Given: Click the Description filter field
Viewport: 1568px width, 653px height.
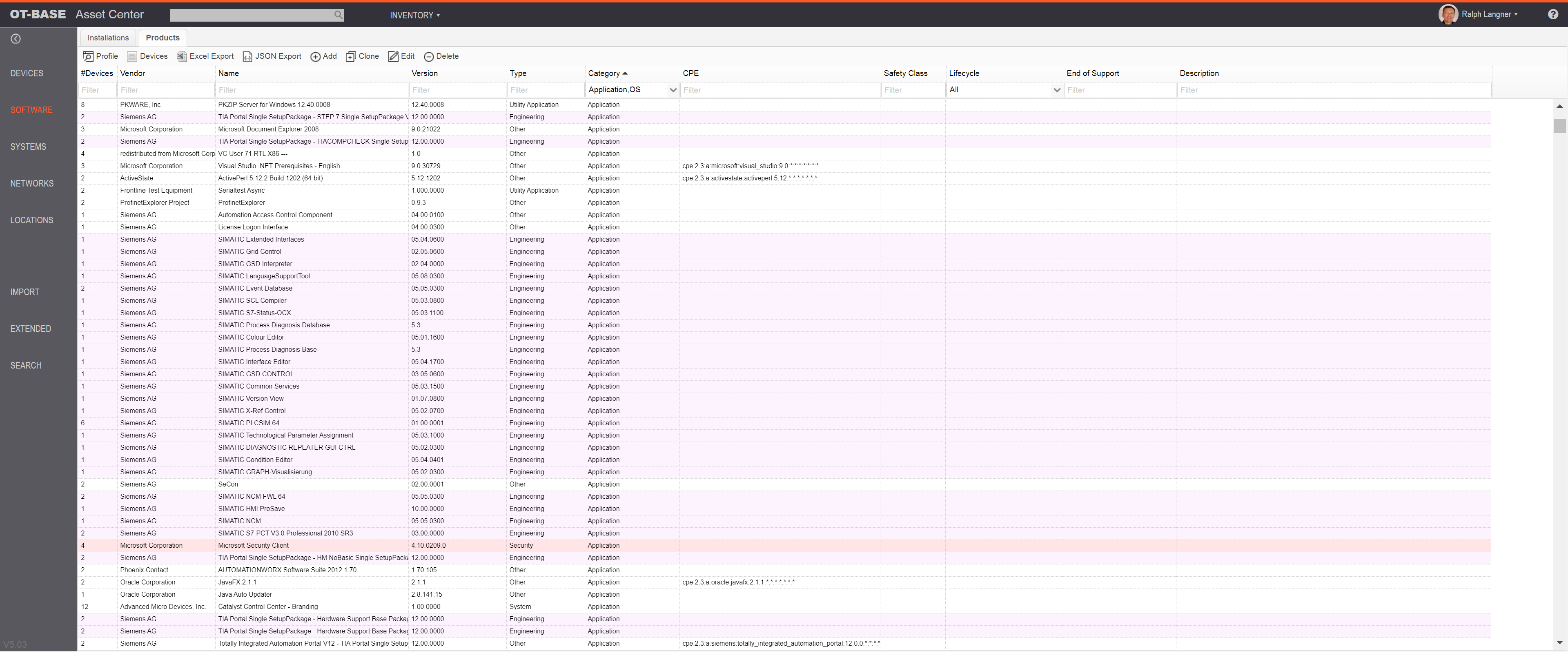Looking at the screenshot, I should [x=1334, y=90].
